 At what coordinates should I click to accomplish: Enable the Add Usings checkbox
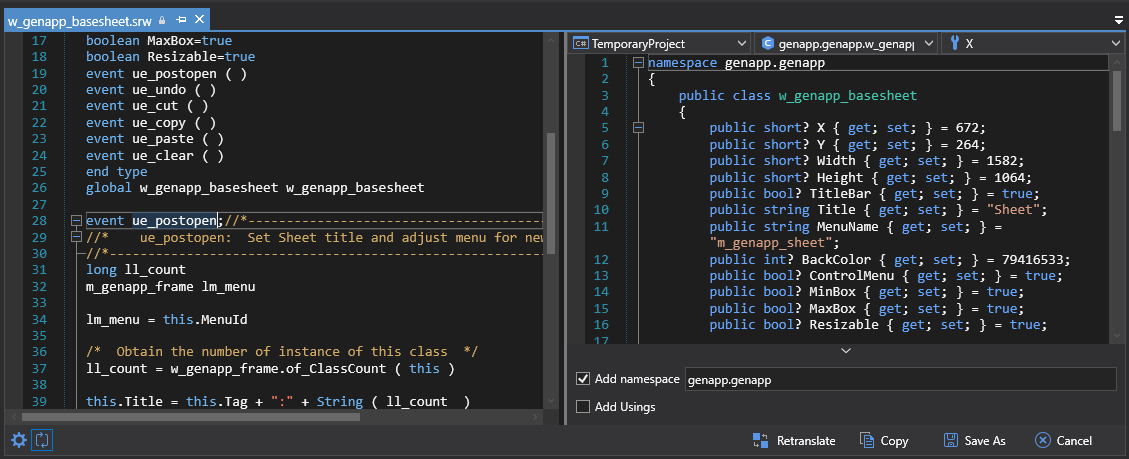click(583, 407)
